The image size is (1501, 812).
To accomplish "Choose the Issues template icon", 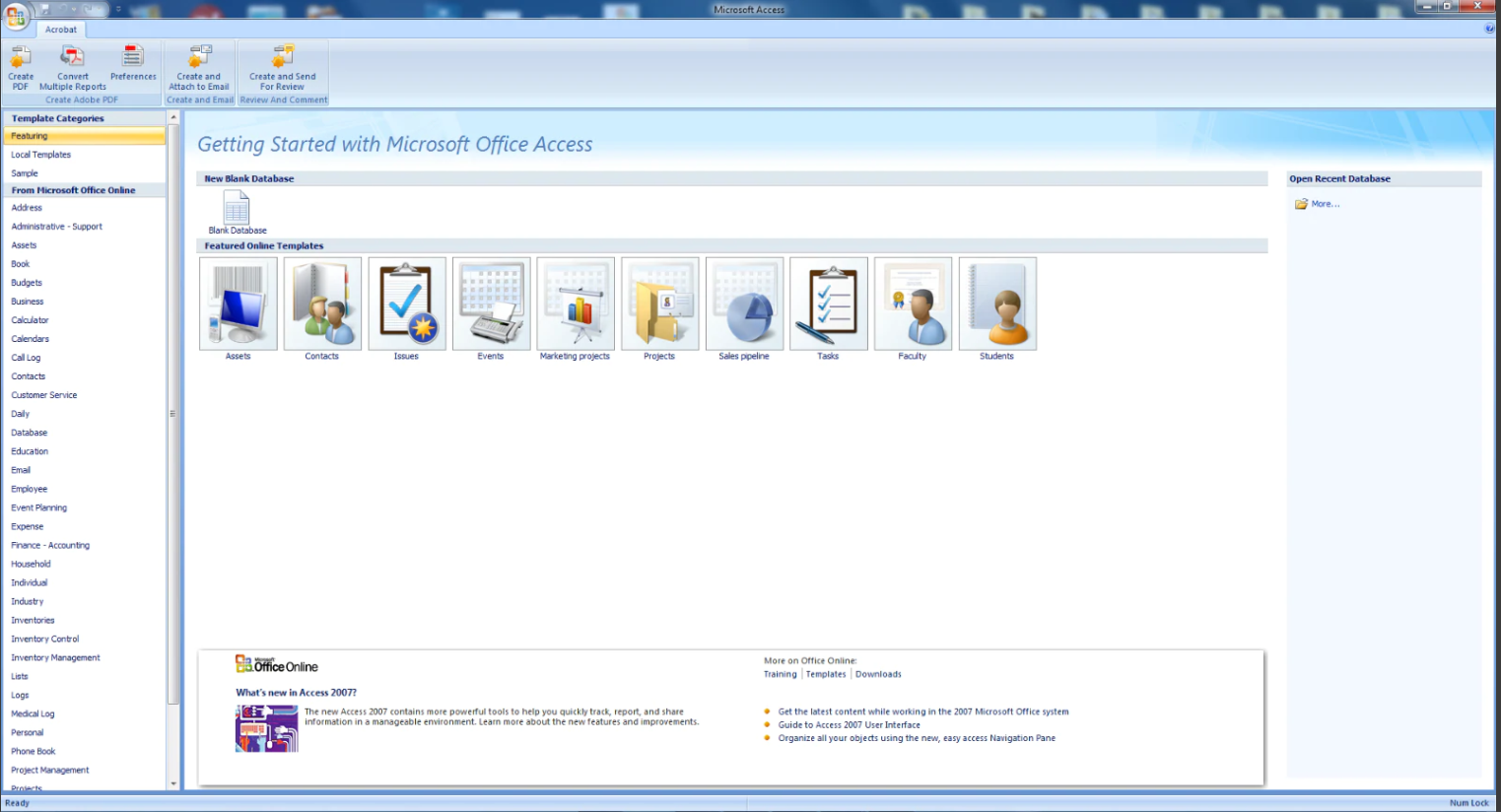I will [x=407, y=304].
